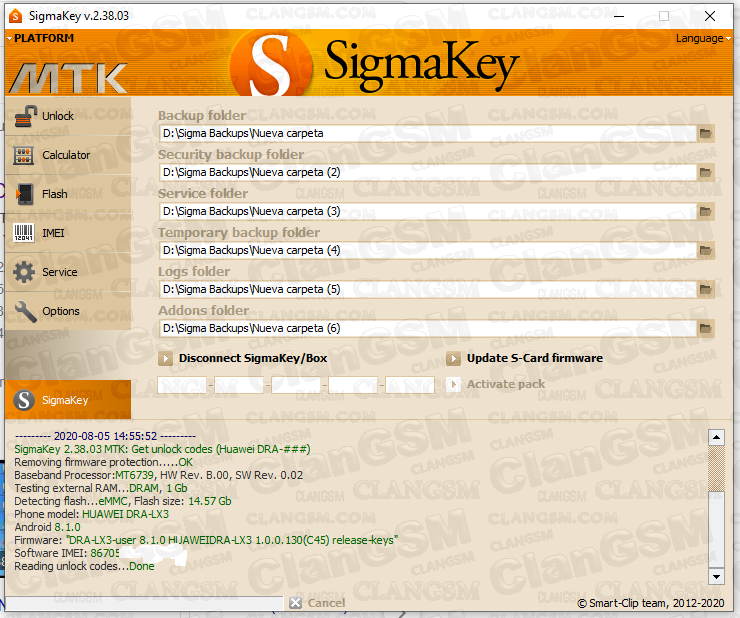Click the Disconnect SigmaKey/Box arrow icon

tap(165, 359)
